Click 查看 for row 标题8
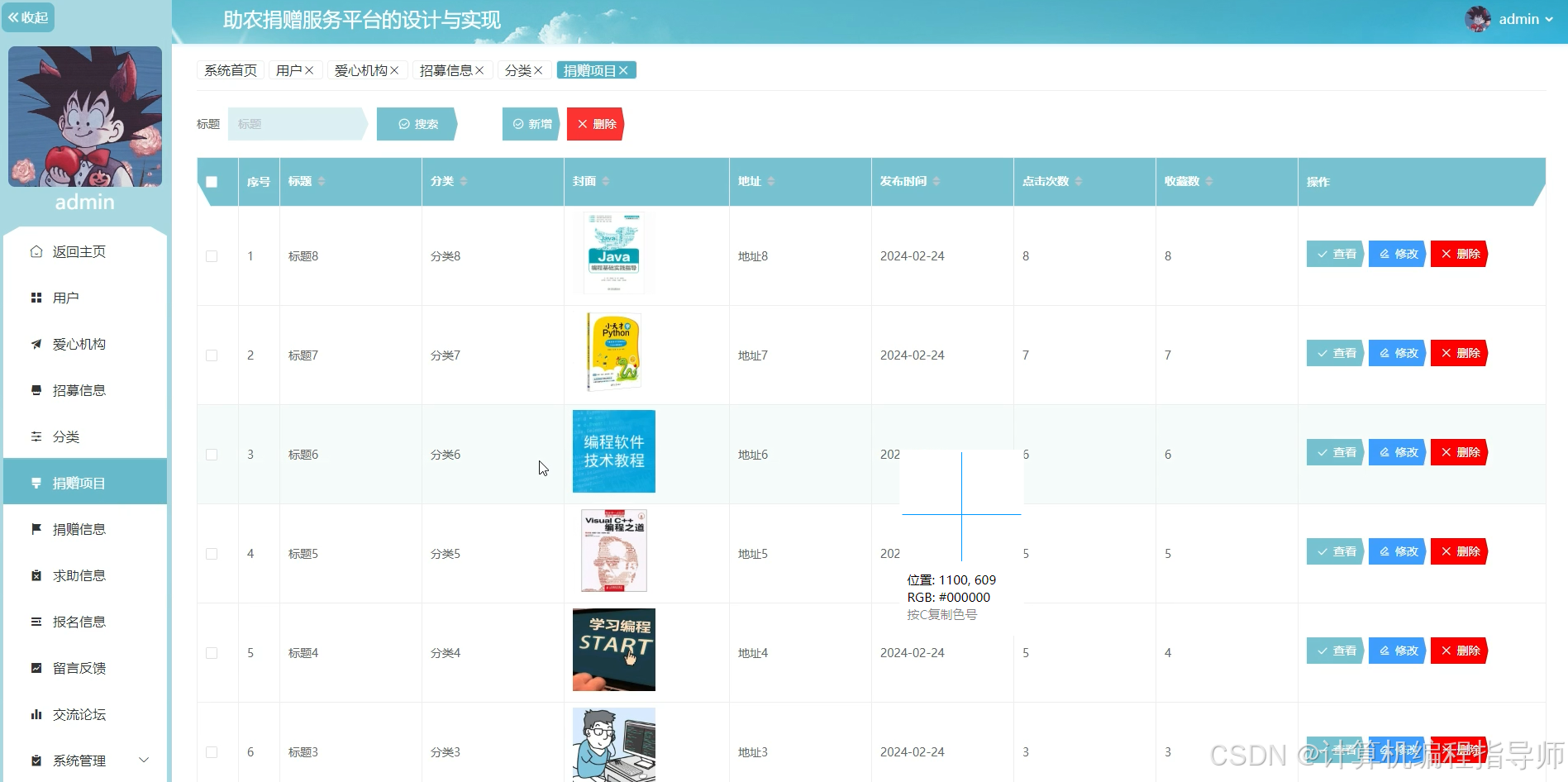This screenshot has width=1568, height=782. (x=1336, y=254)
